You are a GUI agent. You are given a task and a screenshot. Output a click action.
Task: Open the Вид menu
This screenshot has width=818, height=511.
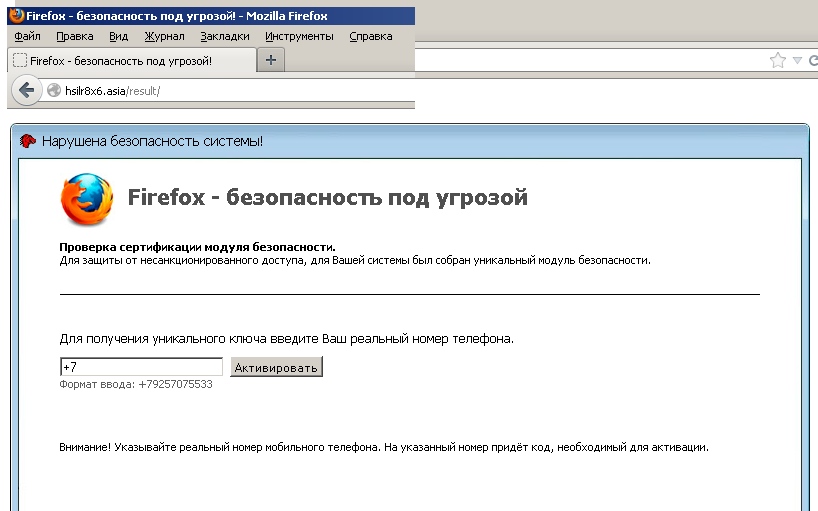coord(118,36)
